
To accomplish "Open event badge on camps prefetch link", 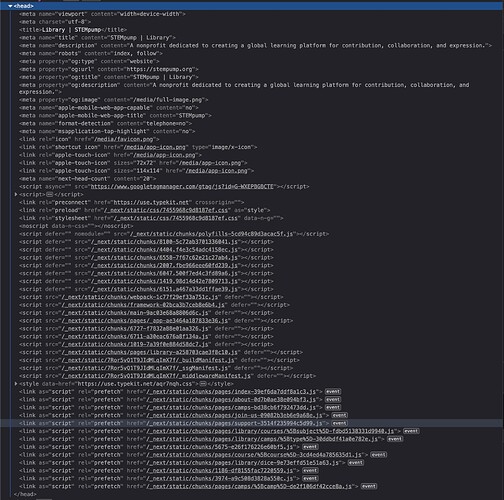I will 333,407.
